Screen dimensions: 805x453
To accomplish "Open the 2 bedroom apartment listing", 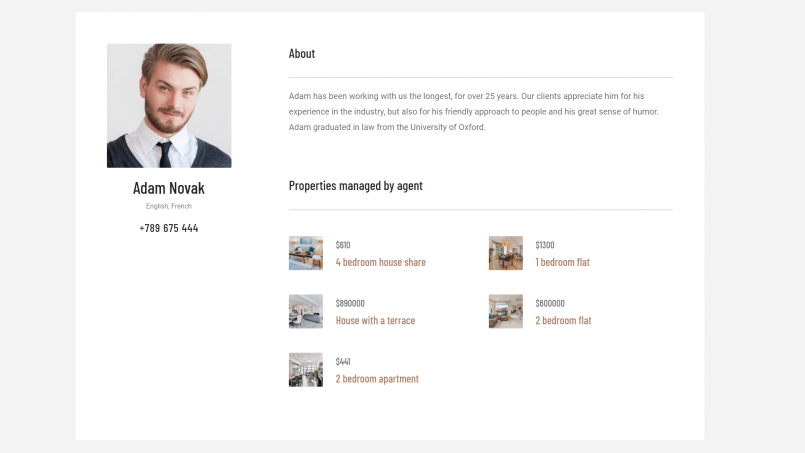I will pyautogui.click(x=377, y=379).
